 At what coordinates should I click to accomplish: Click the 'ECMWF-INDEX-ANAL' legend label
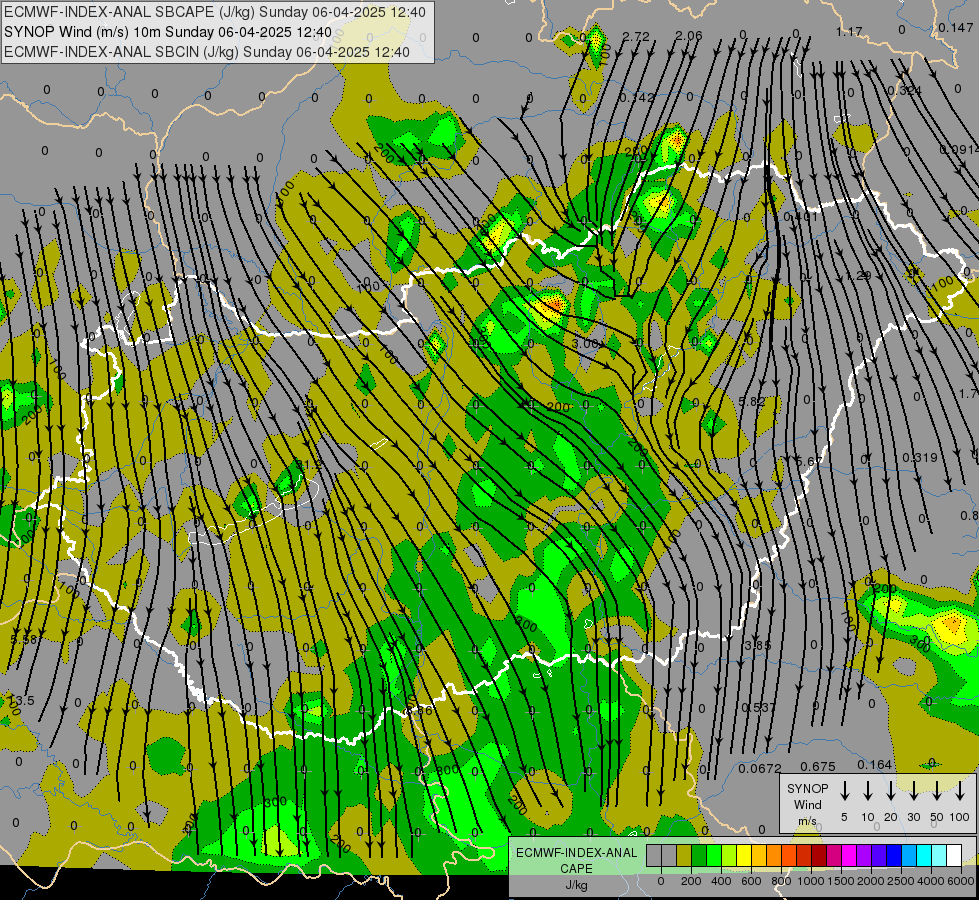point(576,853)
